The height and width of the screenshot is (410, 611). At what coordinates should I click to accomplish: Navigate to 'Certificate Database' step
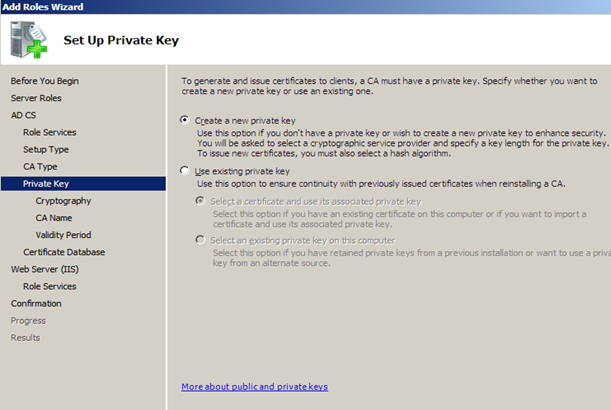coord(64,252)
